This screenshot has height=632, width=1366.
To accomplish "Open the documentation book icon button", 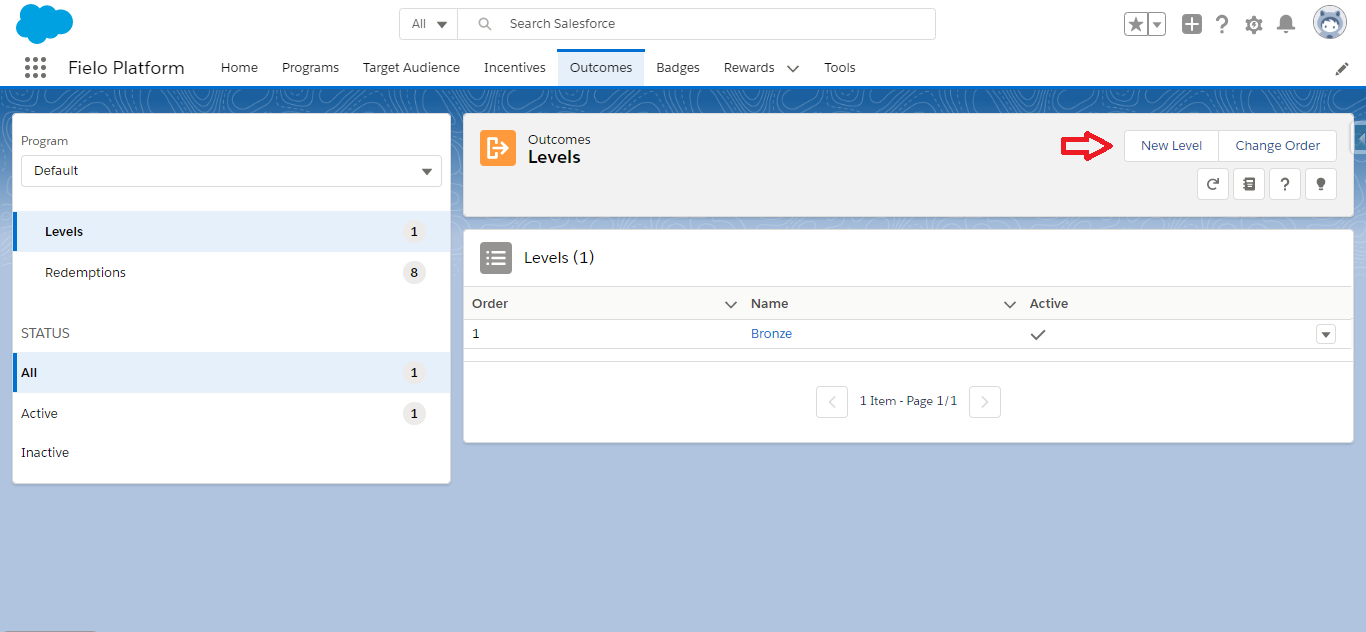I will 1249,184.
